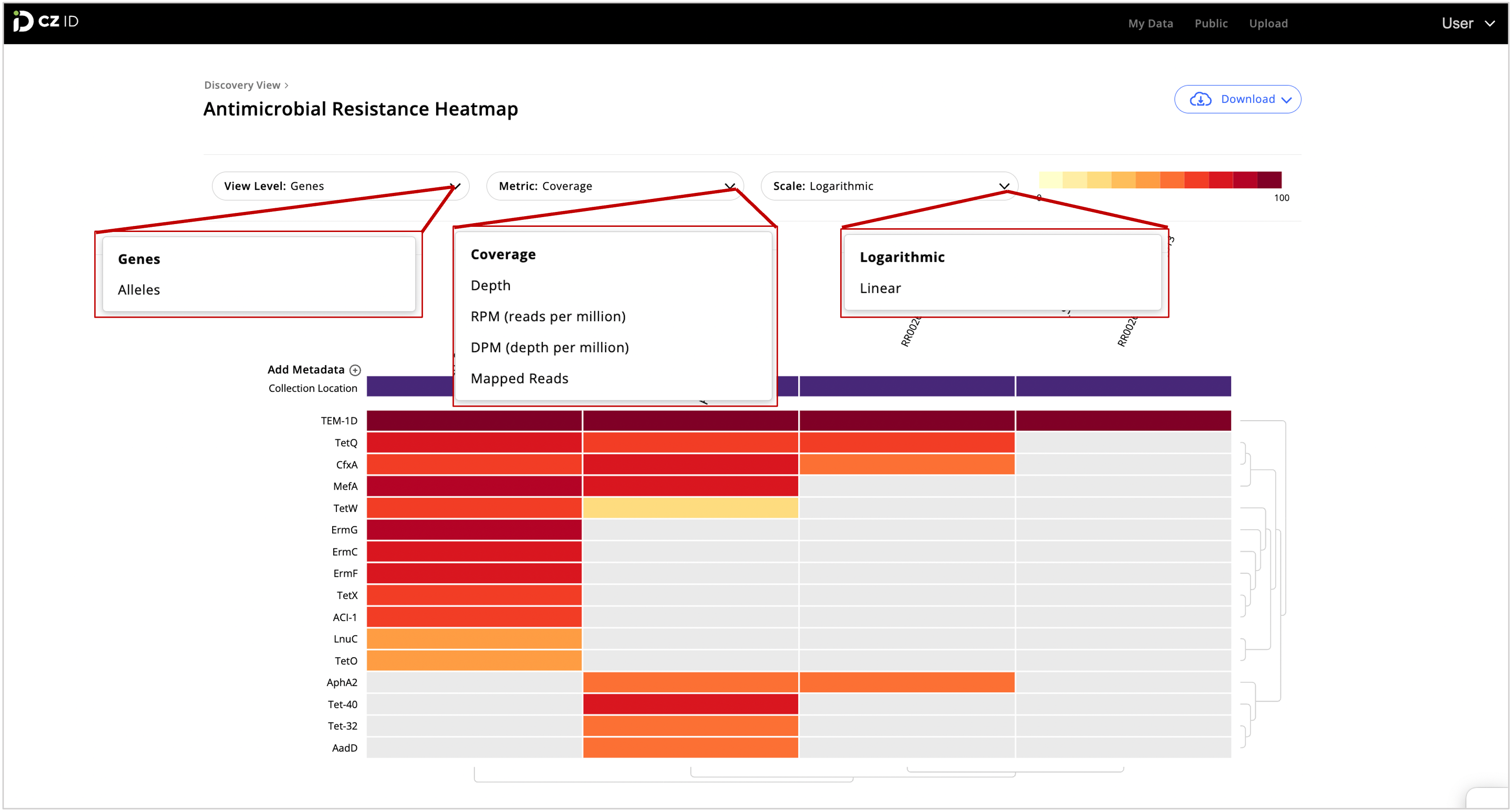Go to My Data page

pyautogui.click(x=1150, y=23)
